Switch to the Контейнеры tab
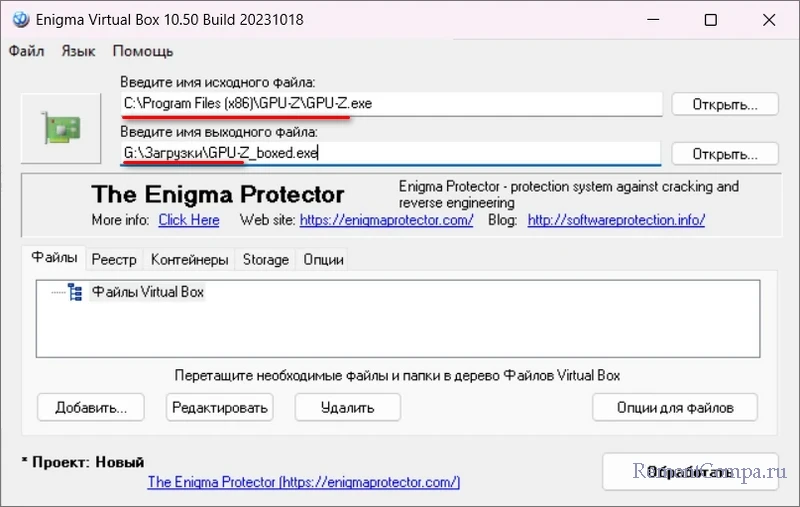 click(190, 259)
